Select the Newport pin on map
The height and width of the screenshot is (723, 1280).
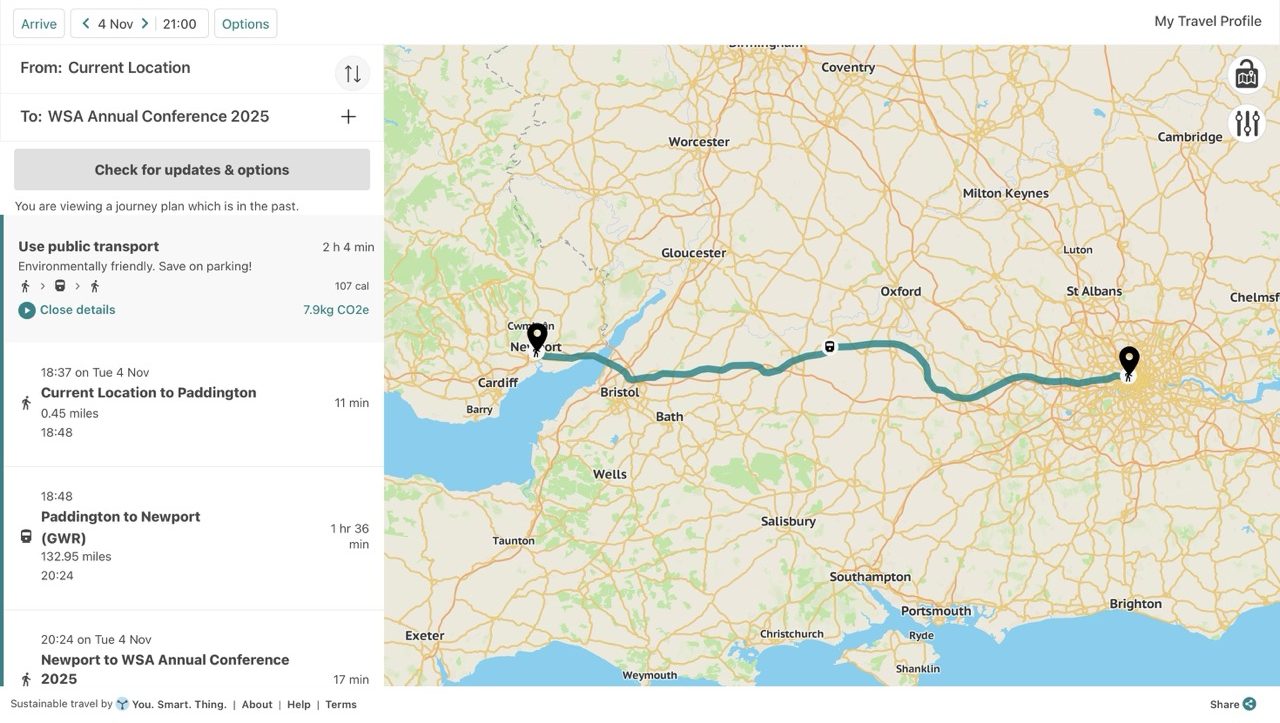pyautogui.click(x=537, y=339)
